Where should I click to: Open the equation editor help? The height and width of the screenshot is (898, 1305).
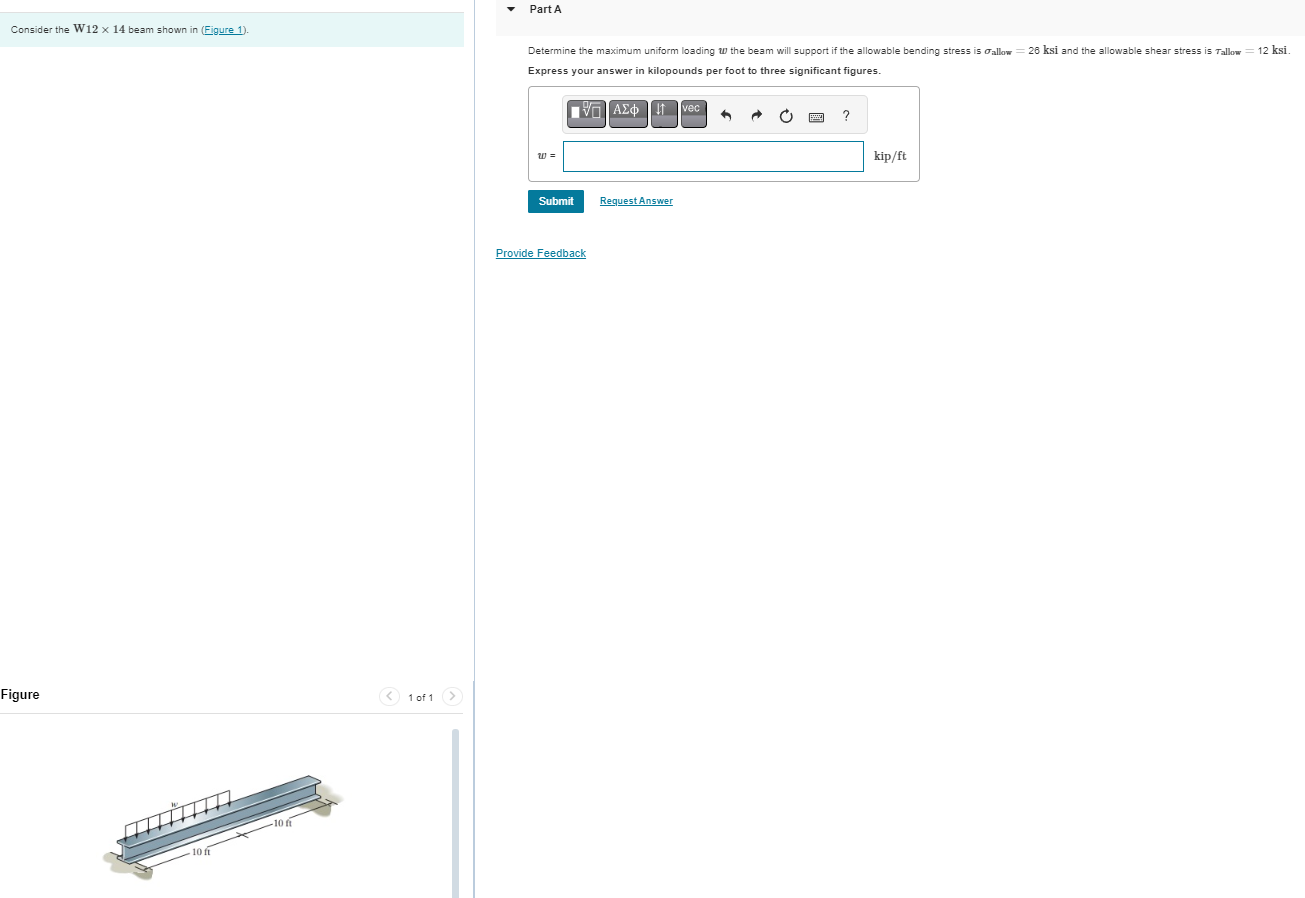tap(845, 116)
